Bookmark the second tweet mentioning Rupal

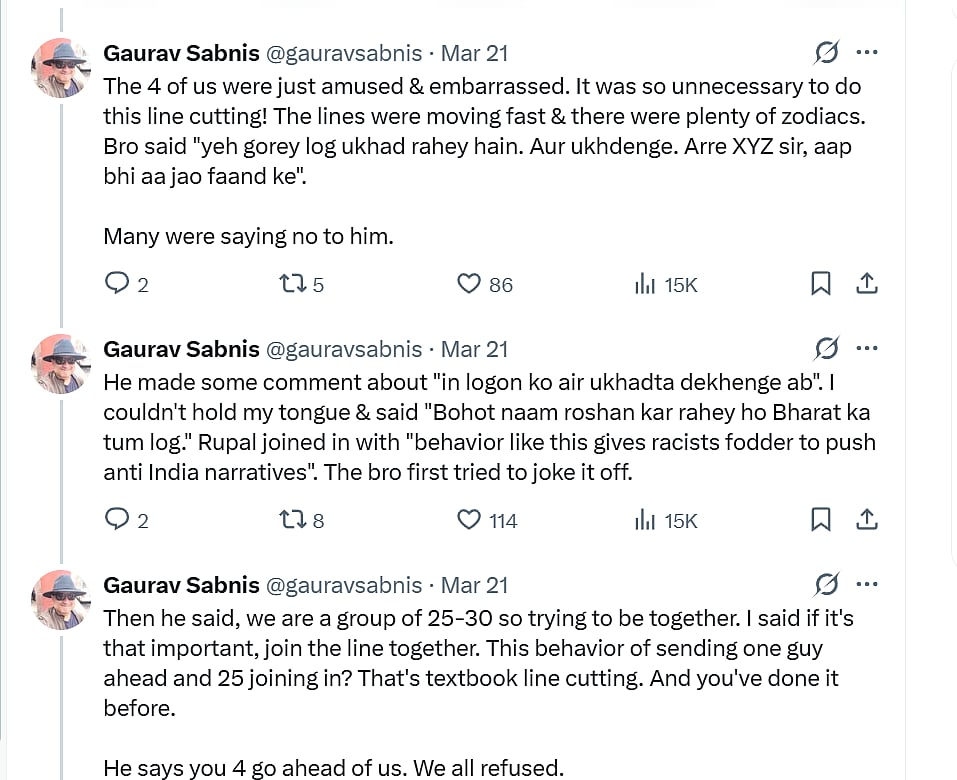pyautogui.click(x=820, y=520)
